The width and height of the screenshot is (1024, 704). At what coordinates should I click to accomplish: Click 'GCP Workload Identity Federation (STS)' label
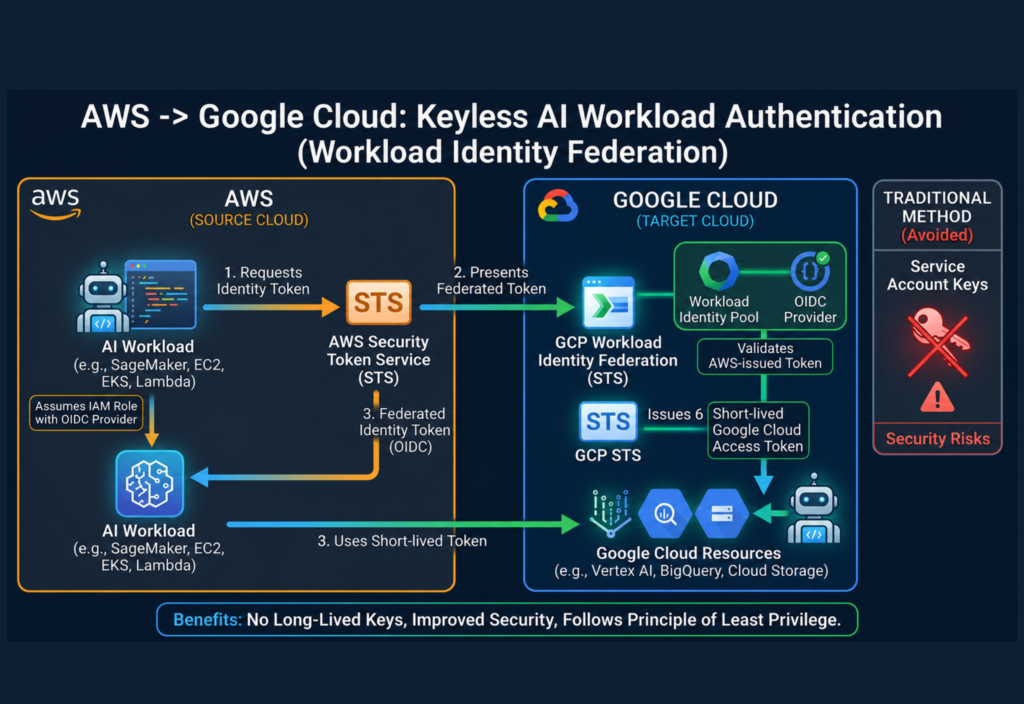pyautogui.click(x=607, y=360)
